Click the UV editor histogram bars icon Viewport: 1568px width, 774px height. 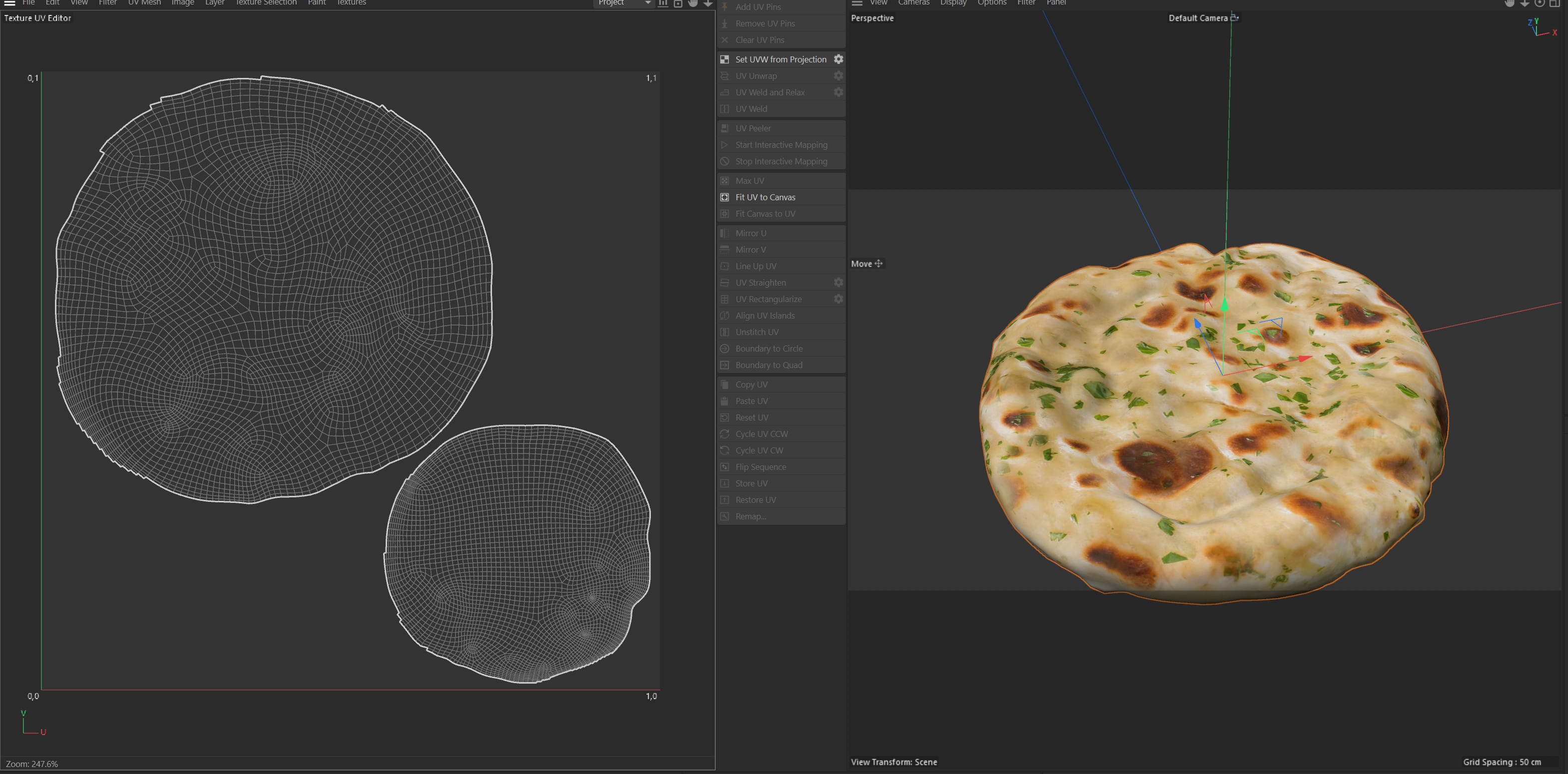[x=663, y=3]
